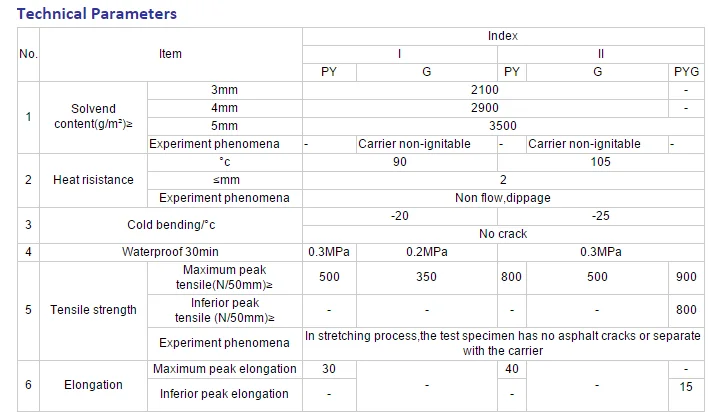Image resolution: width=720 pixels, height=420 pixels.
Task: Click the Heat risistance row label
Action: coord(93,180)
